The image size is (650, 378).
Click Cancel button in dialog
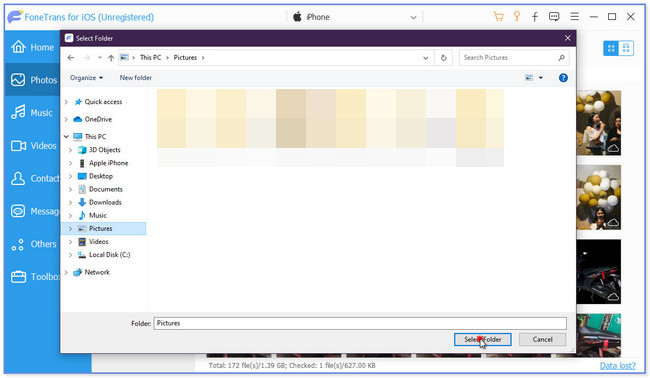542,339
